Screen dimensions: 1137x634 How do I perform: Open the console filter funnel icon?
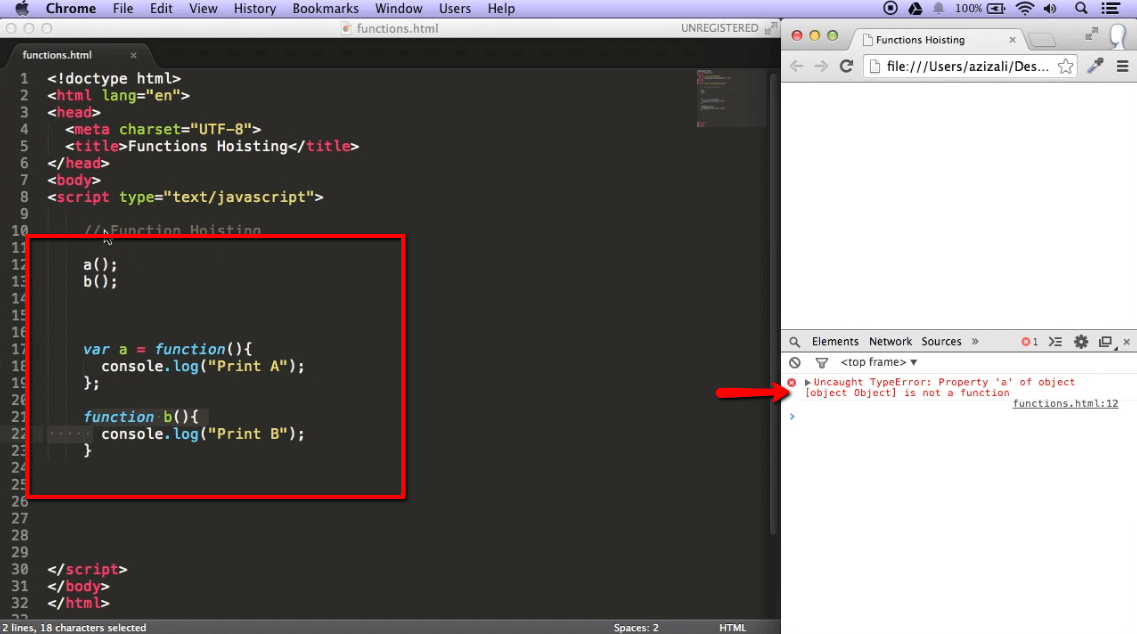click(823, 362)
